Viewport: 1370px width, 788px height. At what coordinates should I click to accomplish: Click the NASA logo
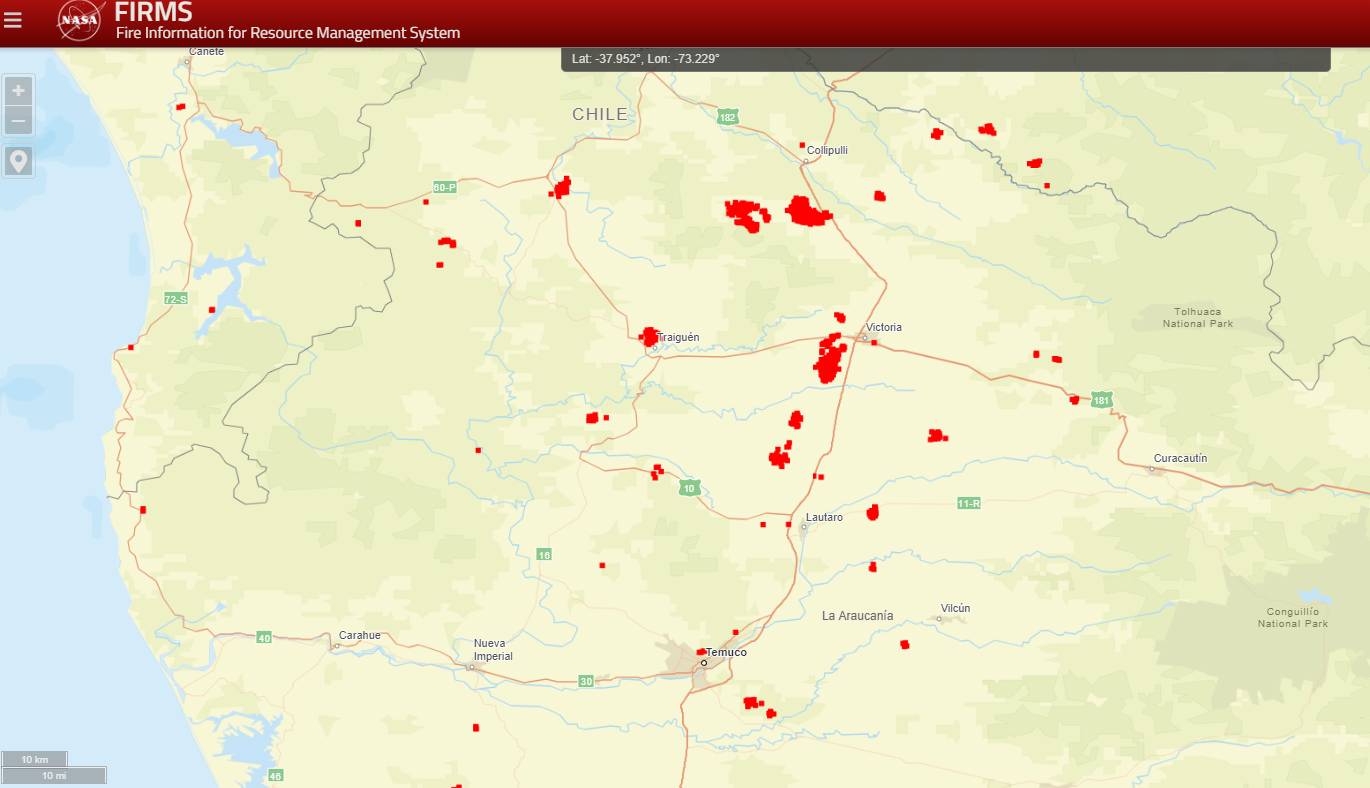[79, 20]
